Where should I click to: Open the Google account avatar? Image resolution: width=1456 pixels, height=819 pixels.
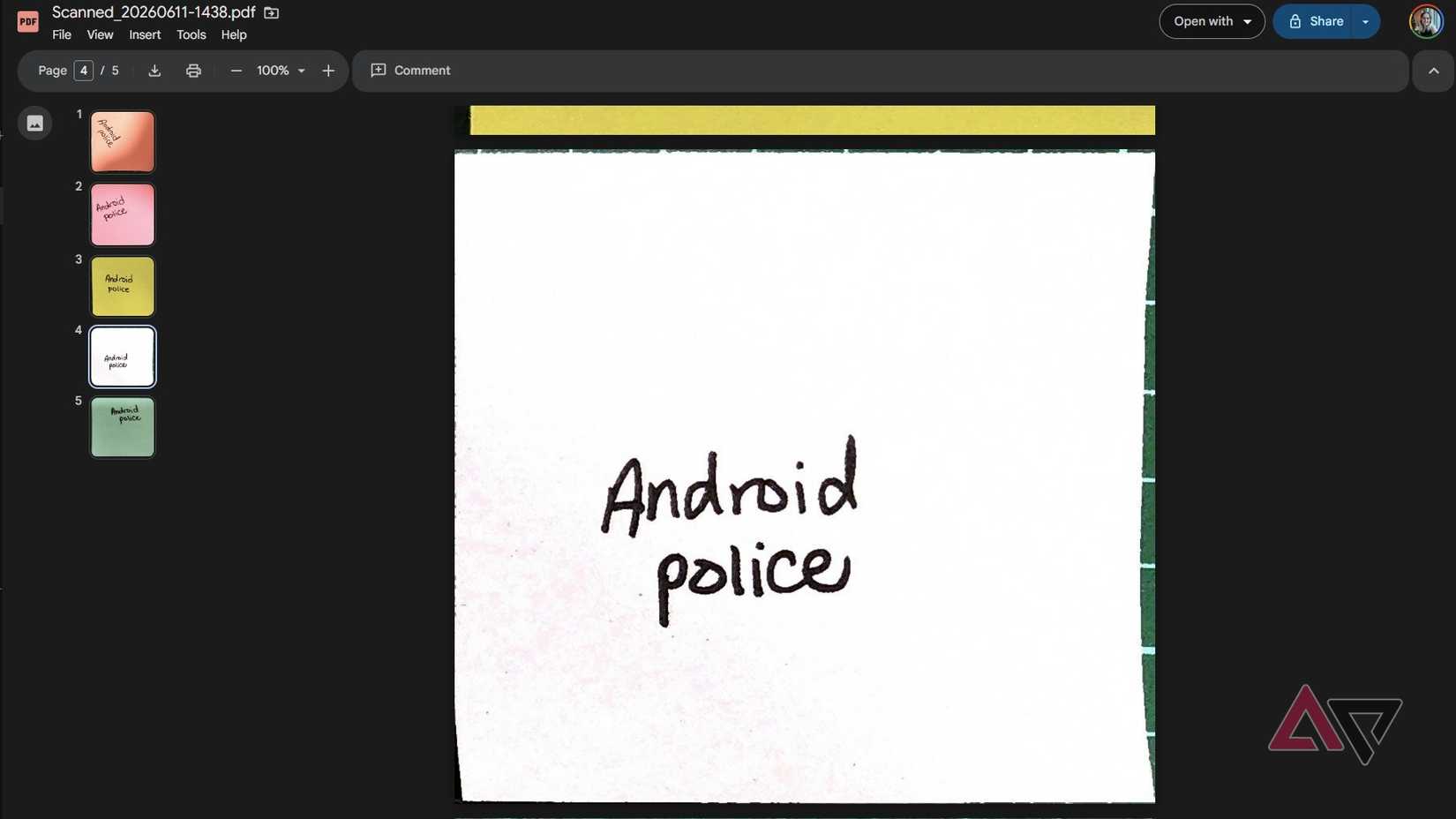click(1426, 21)
